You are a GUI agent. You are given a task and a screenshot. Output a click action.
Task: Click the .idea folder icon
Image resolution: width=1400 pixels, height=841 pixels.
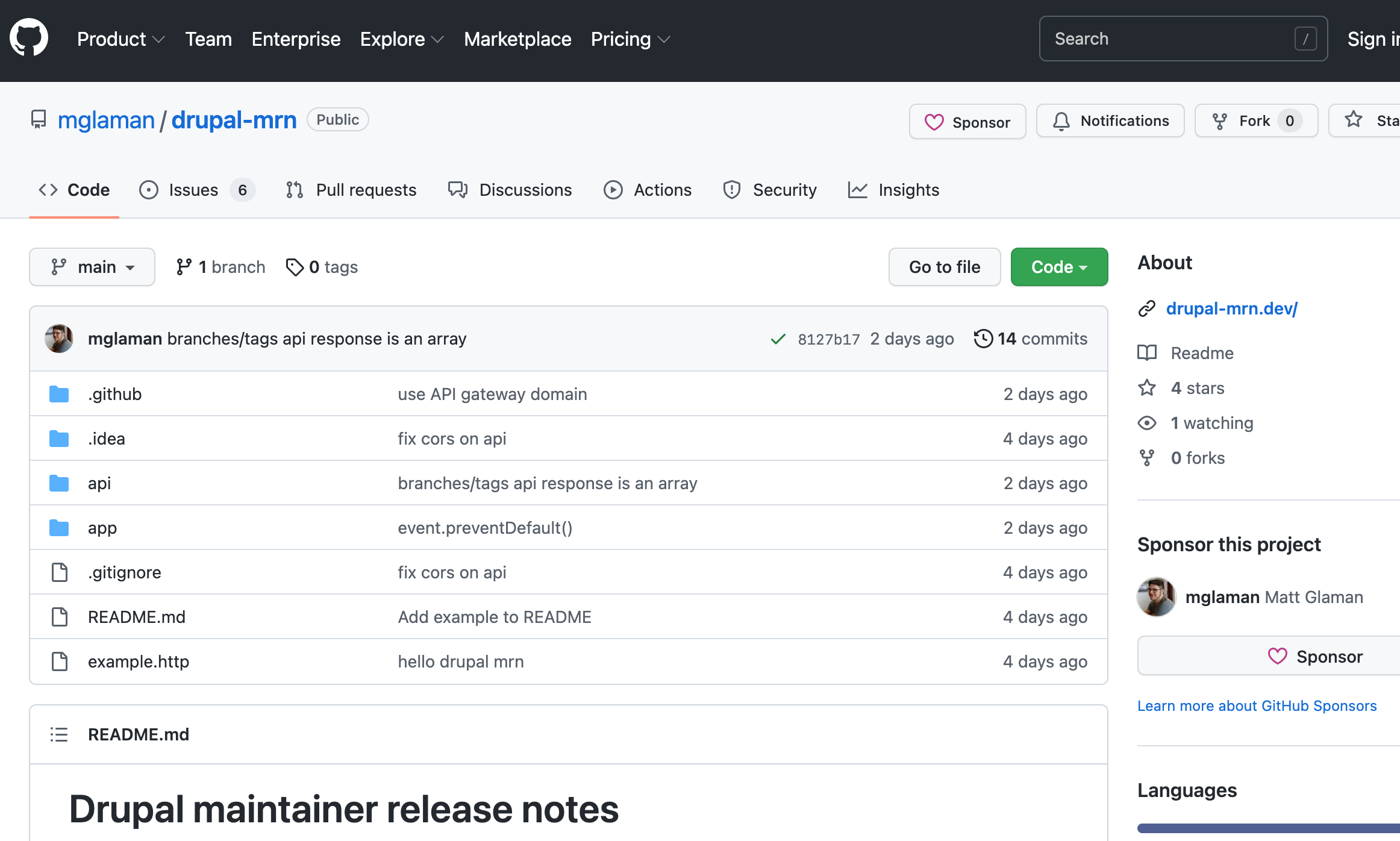pos(59,439)
